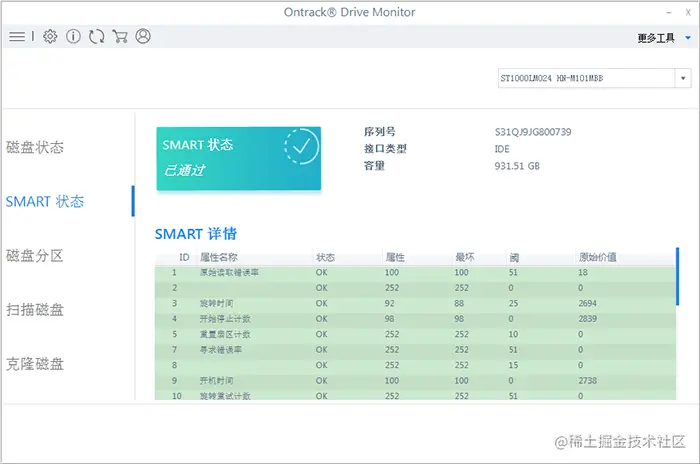
Task: Click the 属性 column header
Action: coord(395,257)
